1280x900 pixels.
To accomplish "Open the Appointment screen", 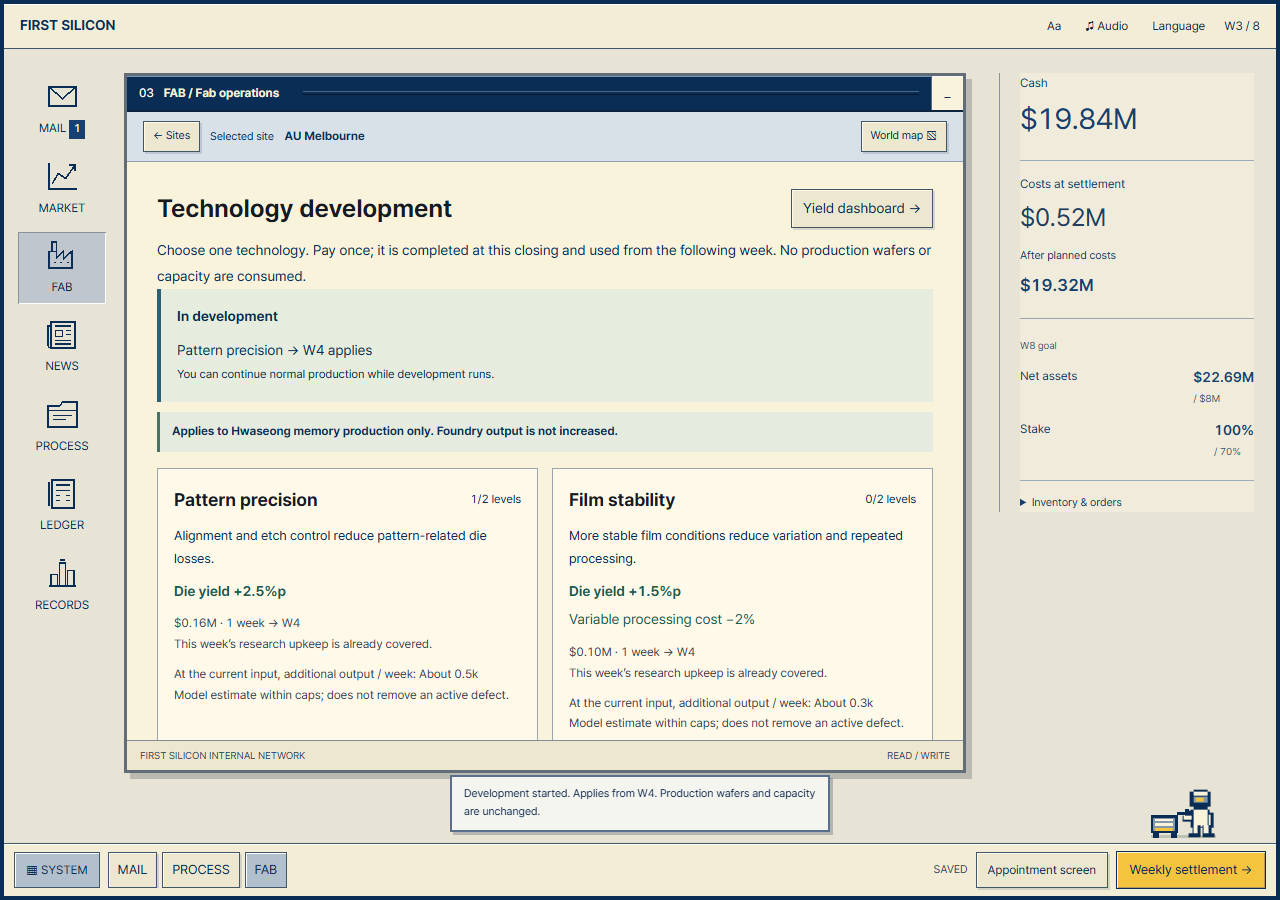I will coord(1042,870).
